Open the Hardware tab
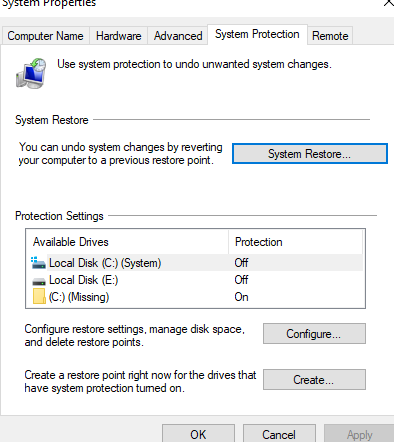The width and height of the screenshot is (394, 442). [118, 36]
